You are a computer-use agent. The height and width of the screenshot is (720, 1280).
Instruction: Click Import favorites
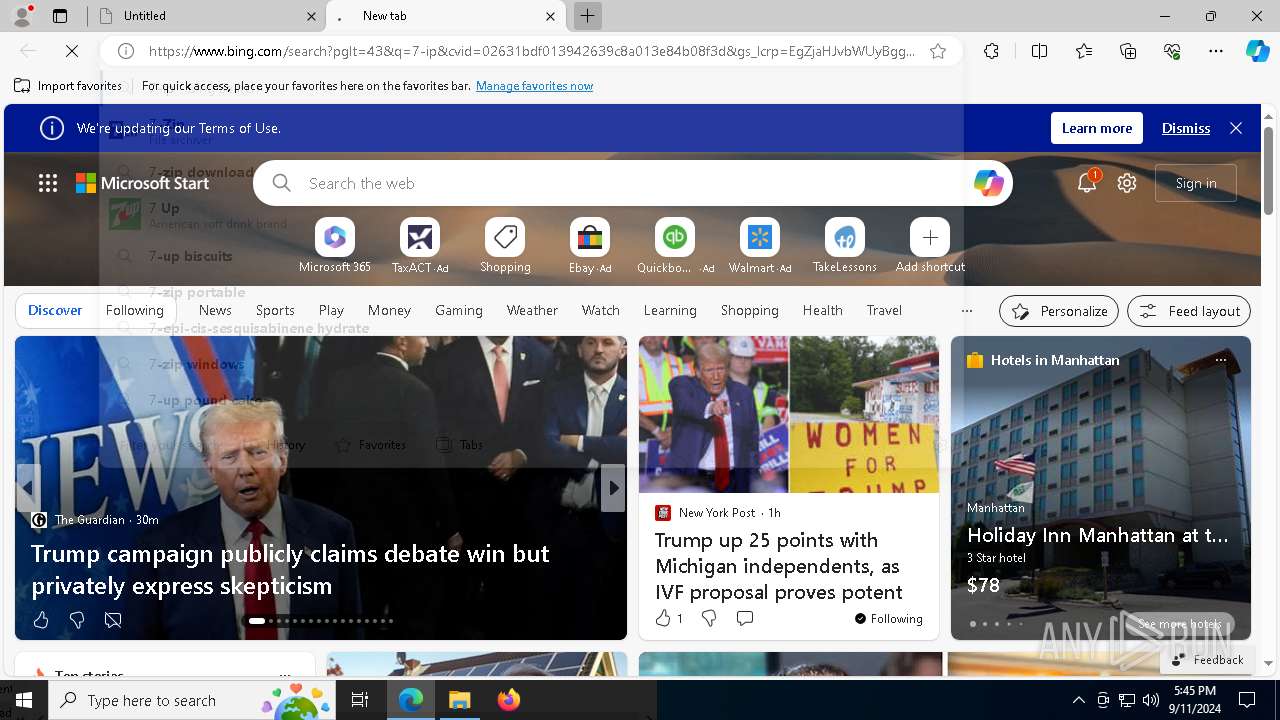pyautogui.click(x=68, y=86)
